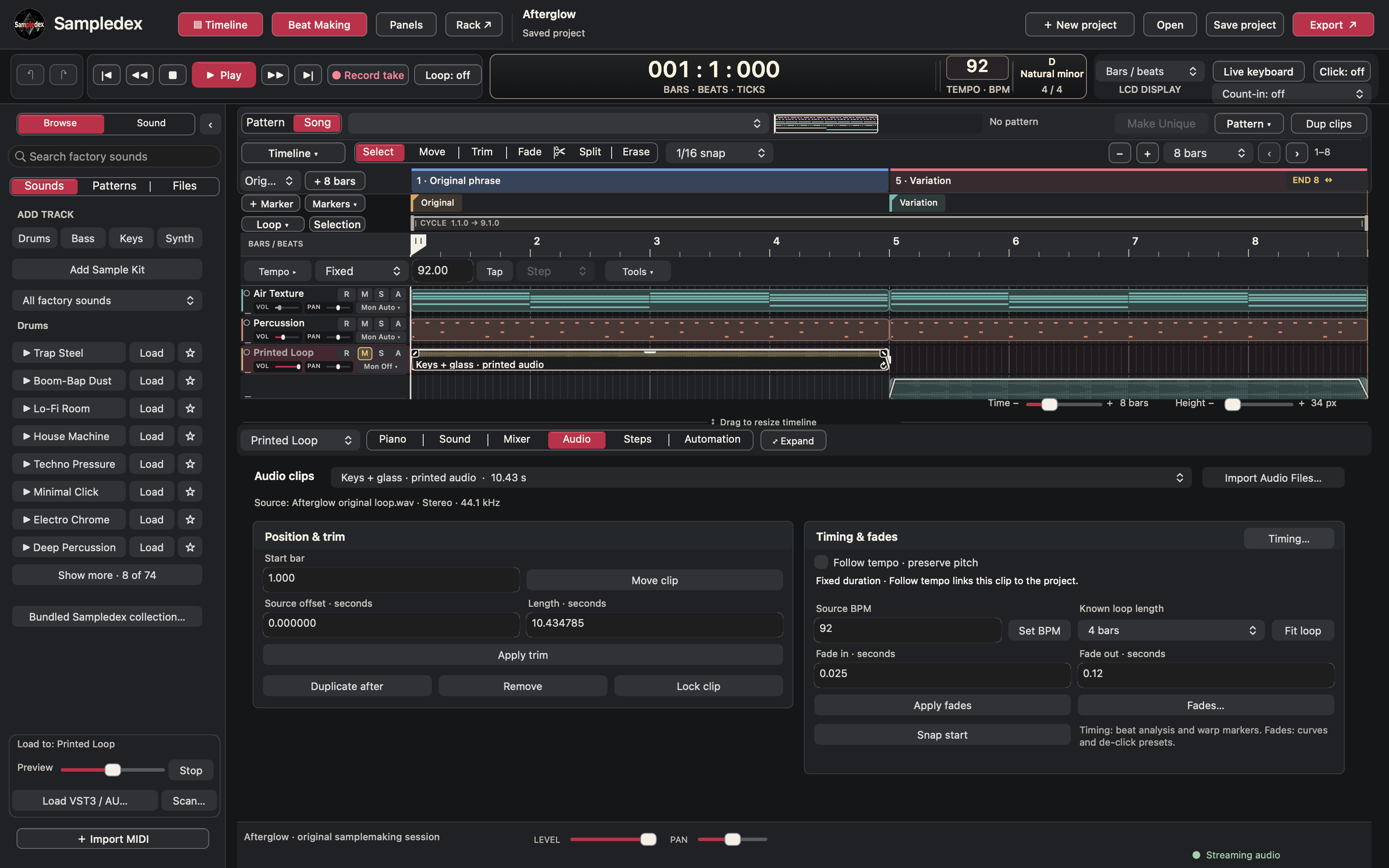Viewport: 1389px width, 868px height.
Task: Click the rewind transport icon
Action: (x=139, y=75)
